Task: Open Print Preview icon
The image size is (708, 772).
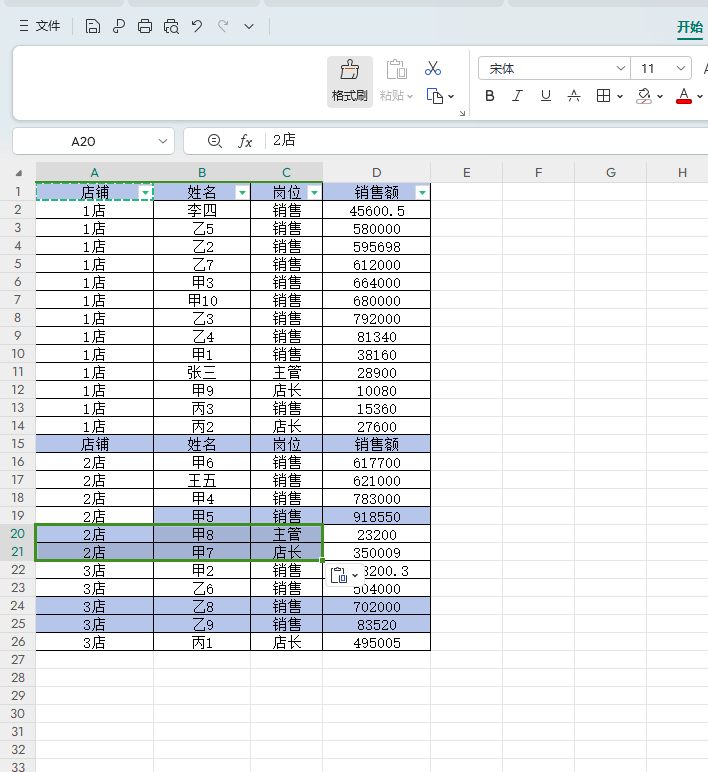Action: click(x=171, y=26)
